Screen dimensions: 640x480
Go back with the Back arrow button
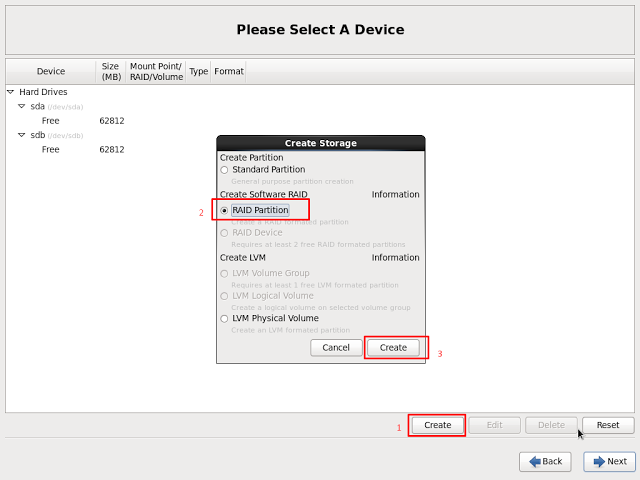tap(545, 461)
